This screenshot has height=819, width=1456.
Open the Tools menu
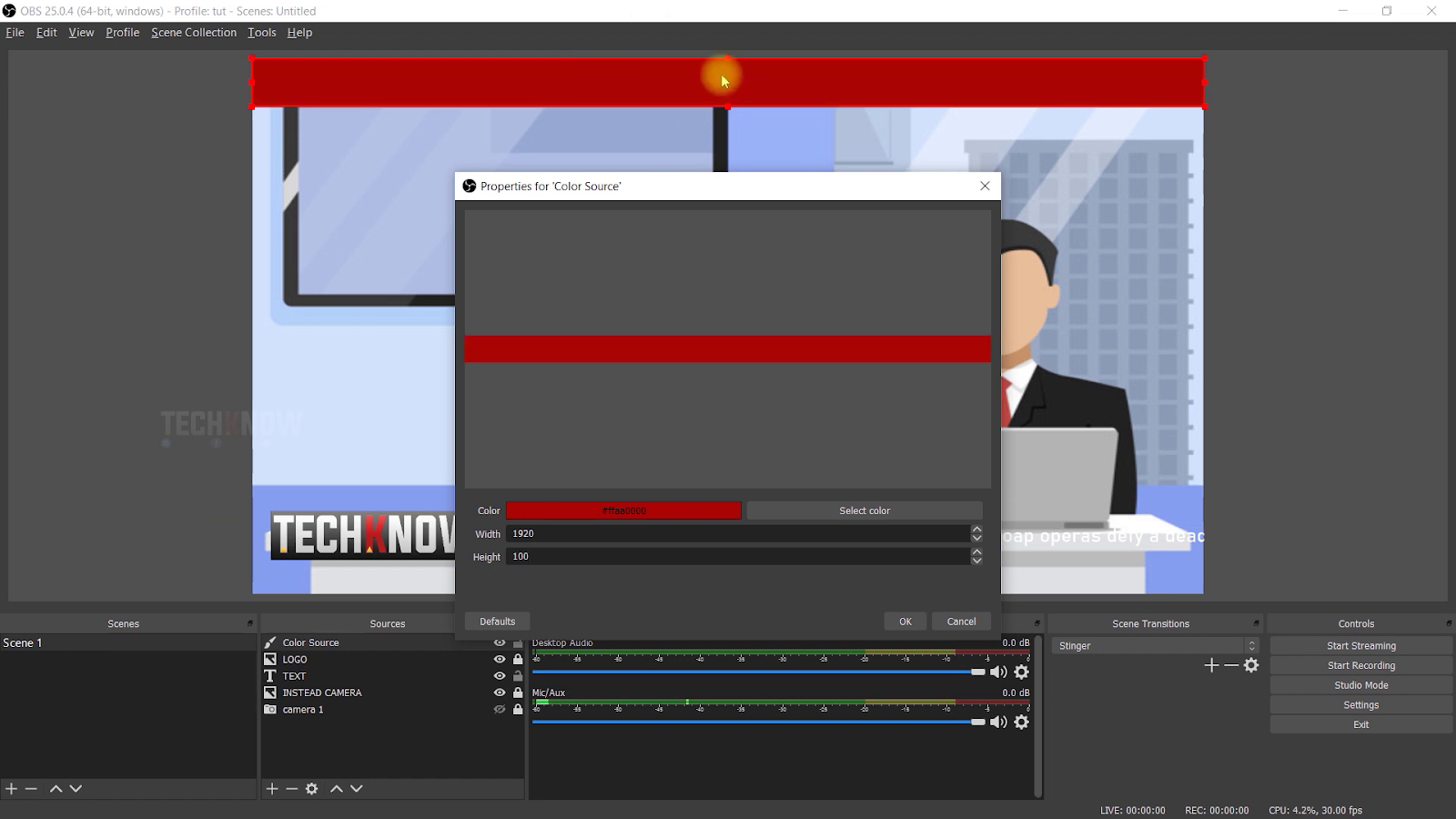[262, 33]
